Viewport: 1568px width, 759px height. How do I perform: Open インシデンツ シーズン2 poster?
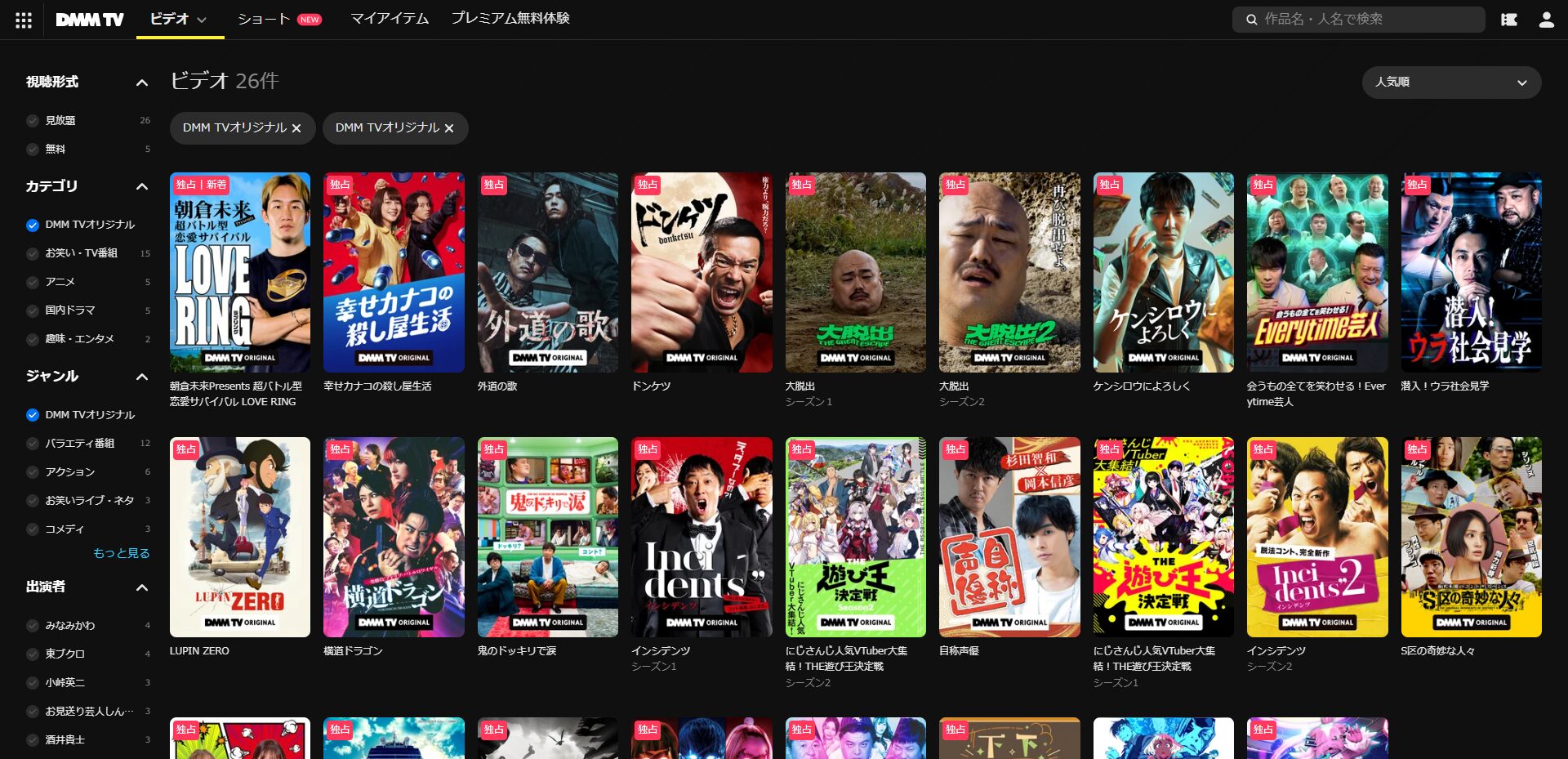coord(1317,538)
